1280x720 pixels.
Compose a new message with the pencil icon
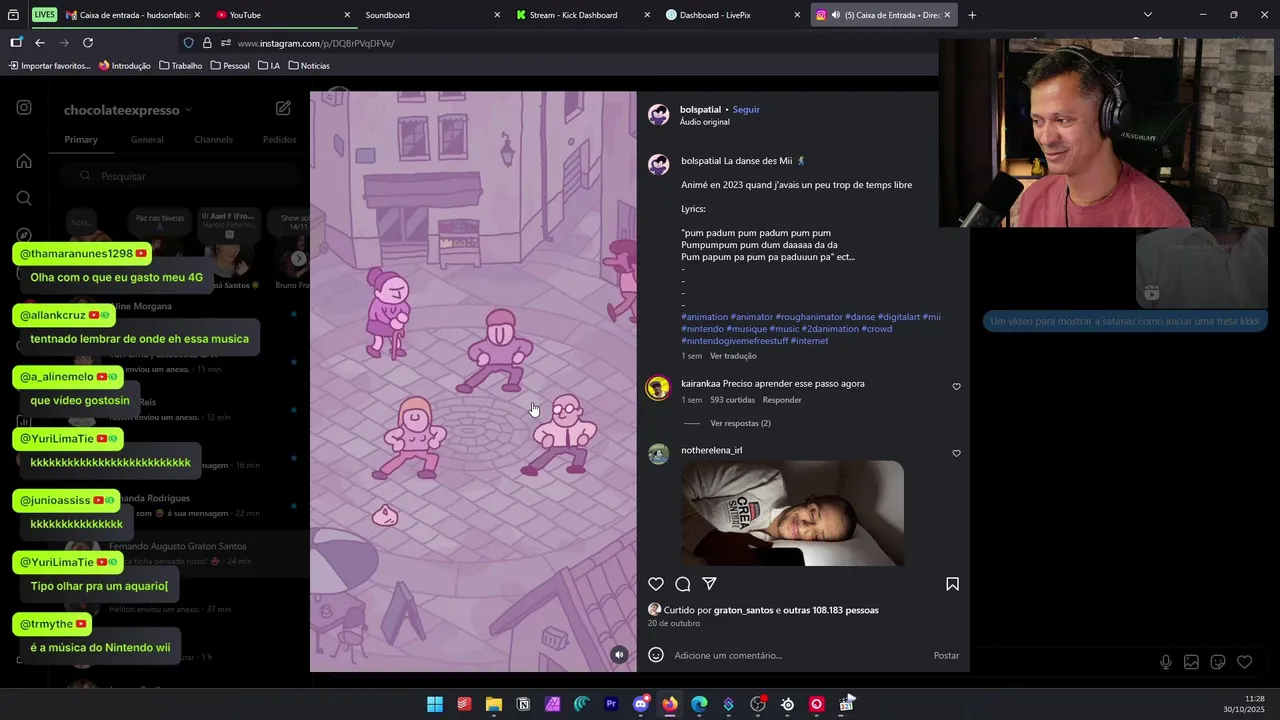[x=283, y=108]
